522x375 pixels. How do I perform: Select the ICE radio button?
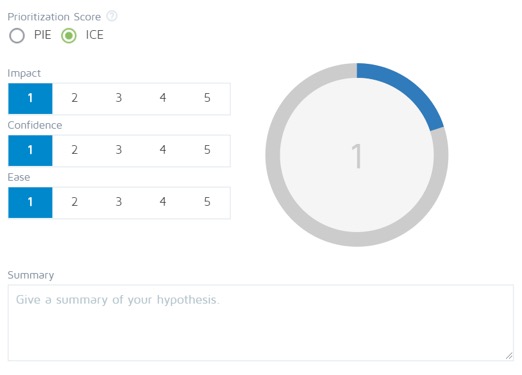[x=69, y=35]
